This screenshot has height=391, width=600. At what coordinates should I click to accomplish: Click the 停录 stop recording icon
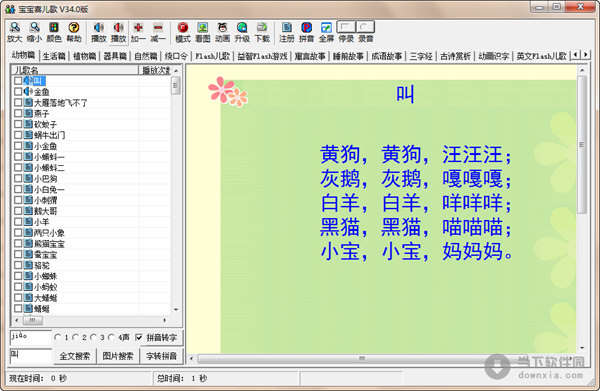coord(346,27)
